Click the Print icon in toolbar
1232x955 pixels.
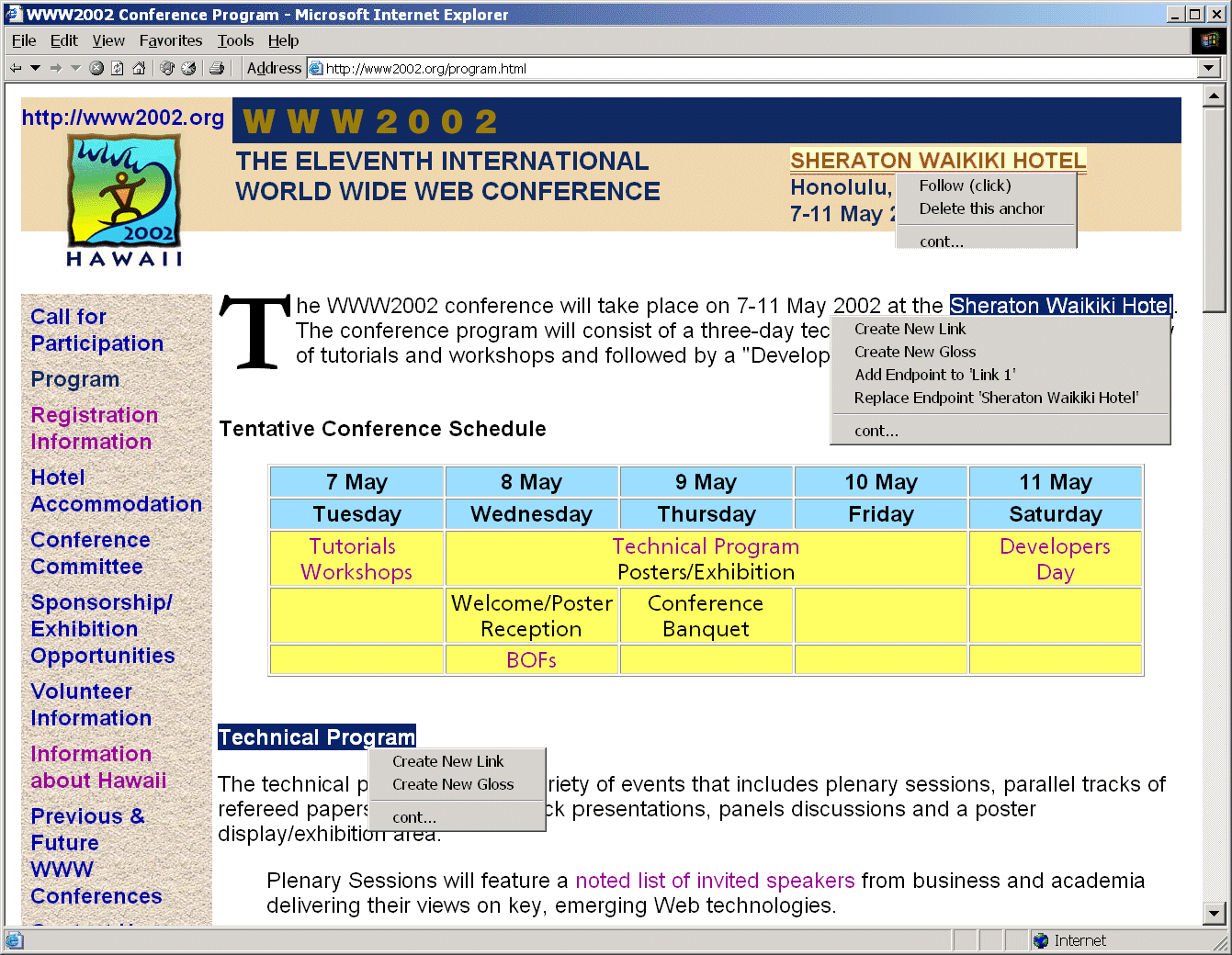click(217, 68)
